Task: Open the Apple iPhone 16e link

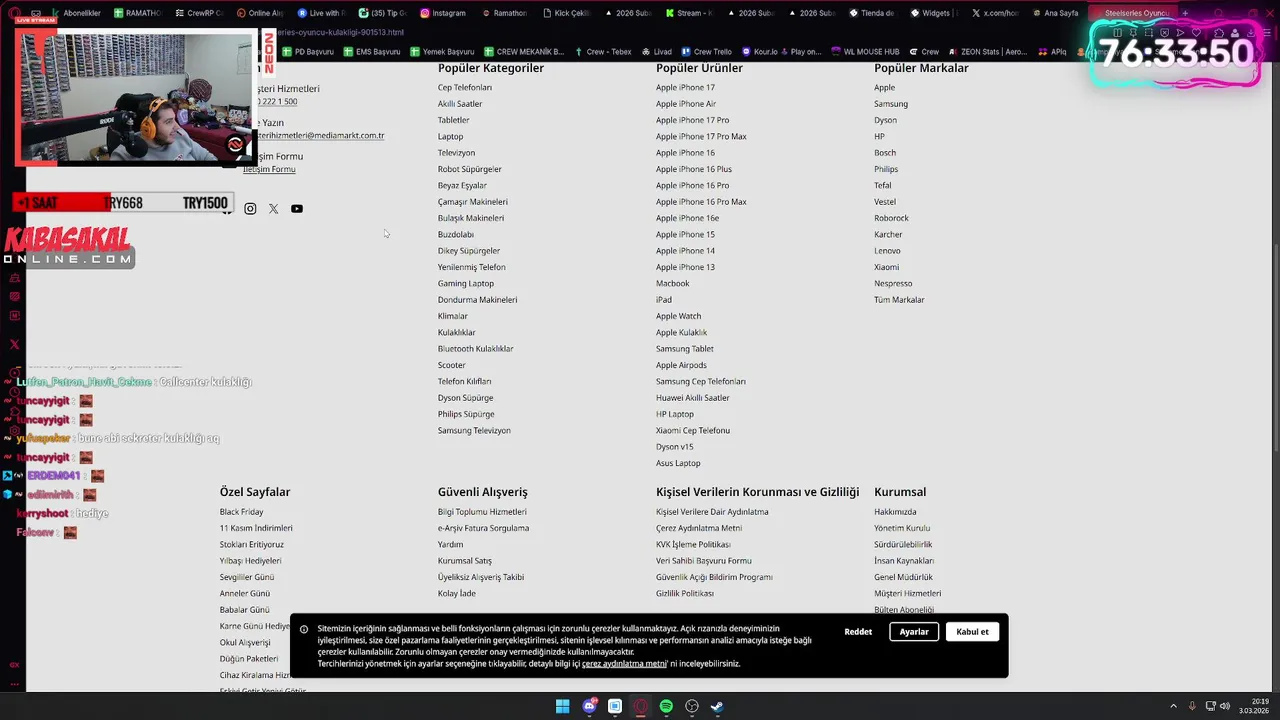Action: point(687,218)
